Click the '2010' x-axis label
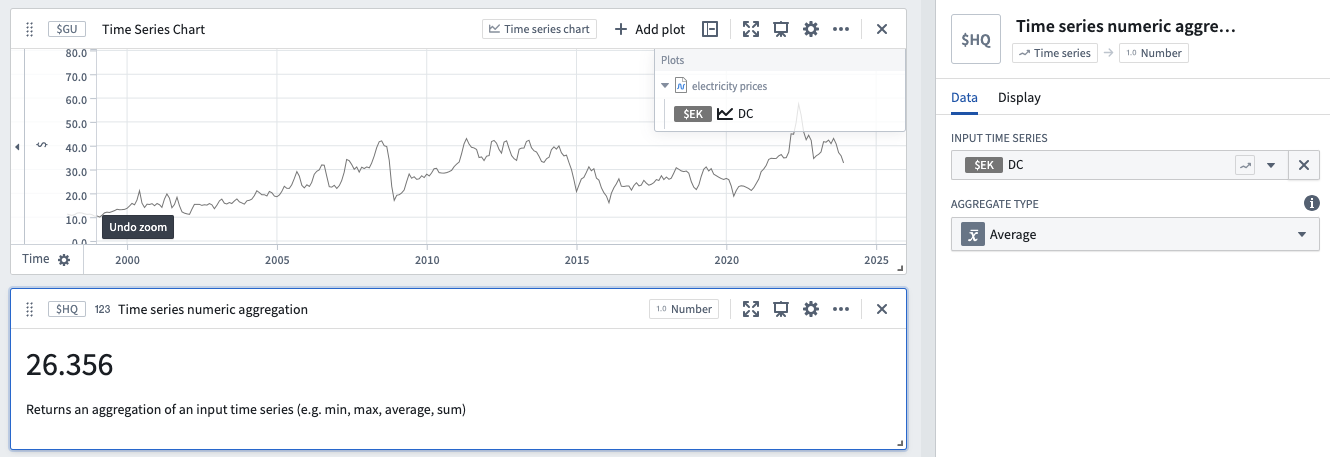 click(427, 260)
